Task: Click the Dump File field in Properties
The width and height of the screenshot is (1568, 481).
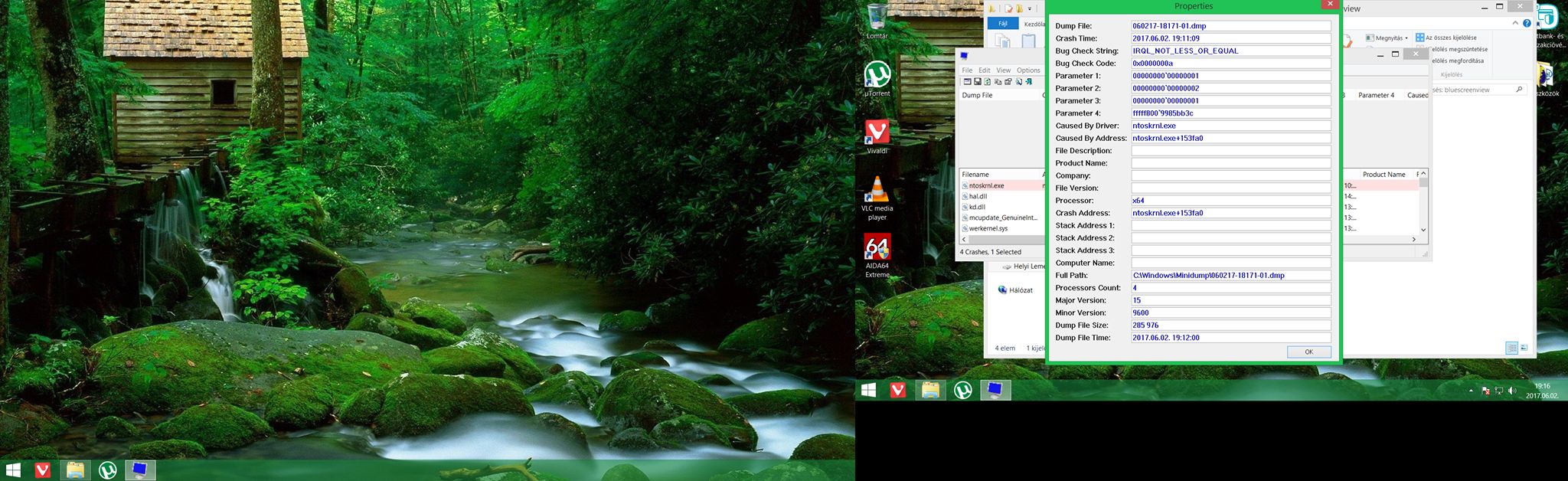Action: coord(1231,26)
